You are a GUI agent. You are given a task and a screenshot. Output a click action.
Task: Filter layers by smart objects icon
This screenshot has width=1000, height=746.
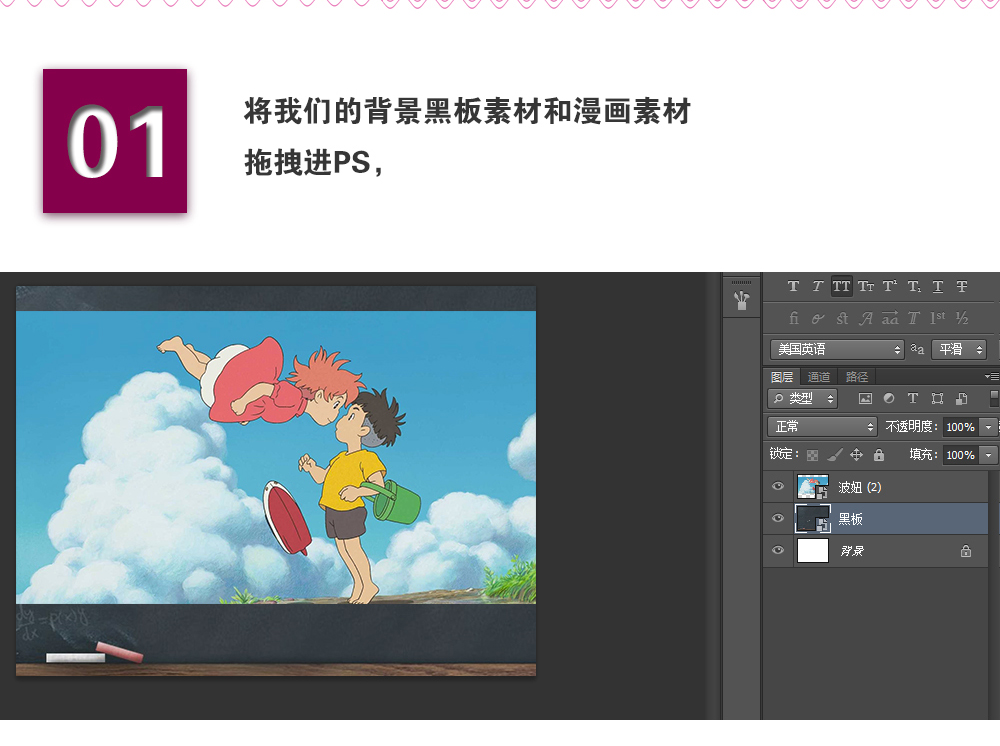[962, 399]
